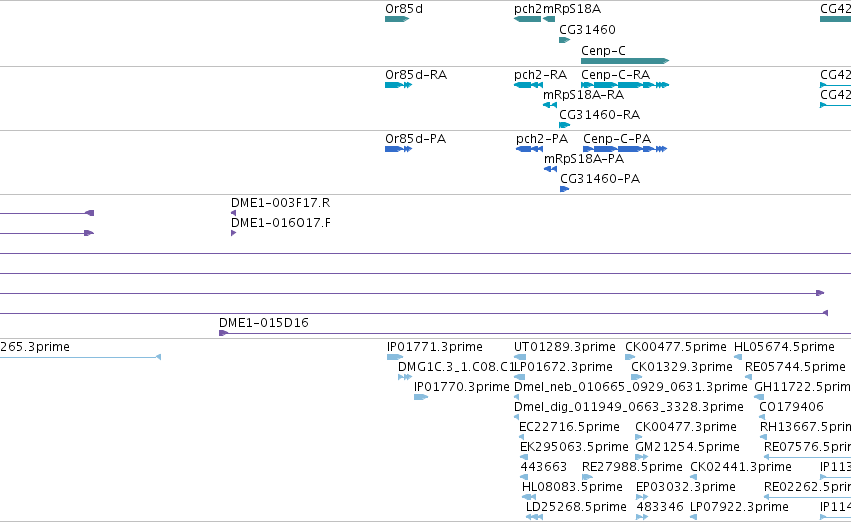The height and width of the screenshot is (522, 851).
Task: Click the EC22716.5prime EST
Action: point(522,437)
